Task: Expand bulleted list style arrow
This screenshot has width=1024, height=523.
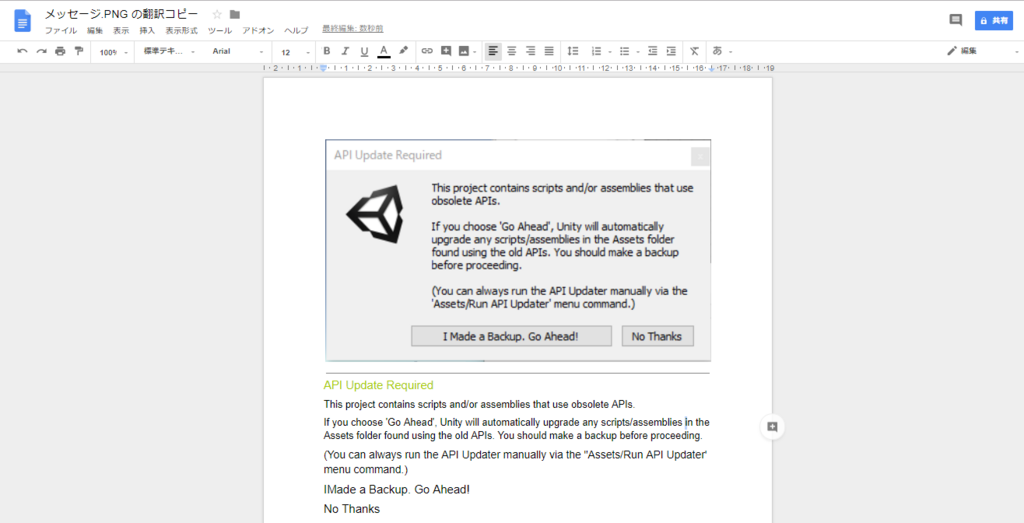Action: [638, 52]
